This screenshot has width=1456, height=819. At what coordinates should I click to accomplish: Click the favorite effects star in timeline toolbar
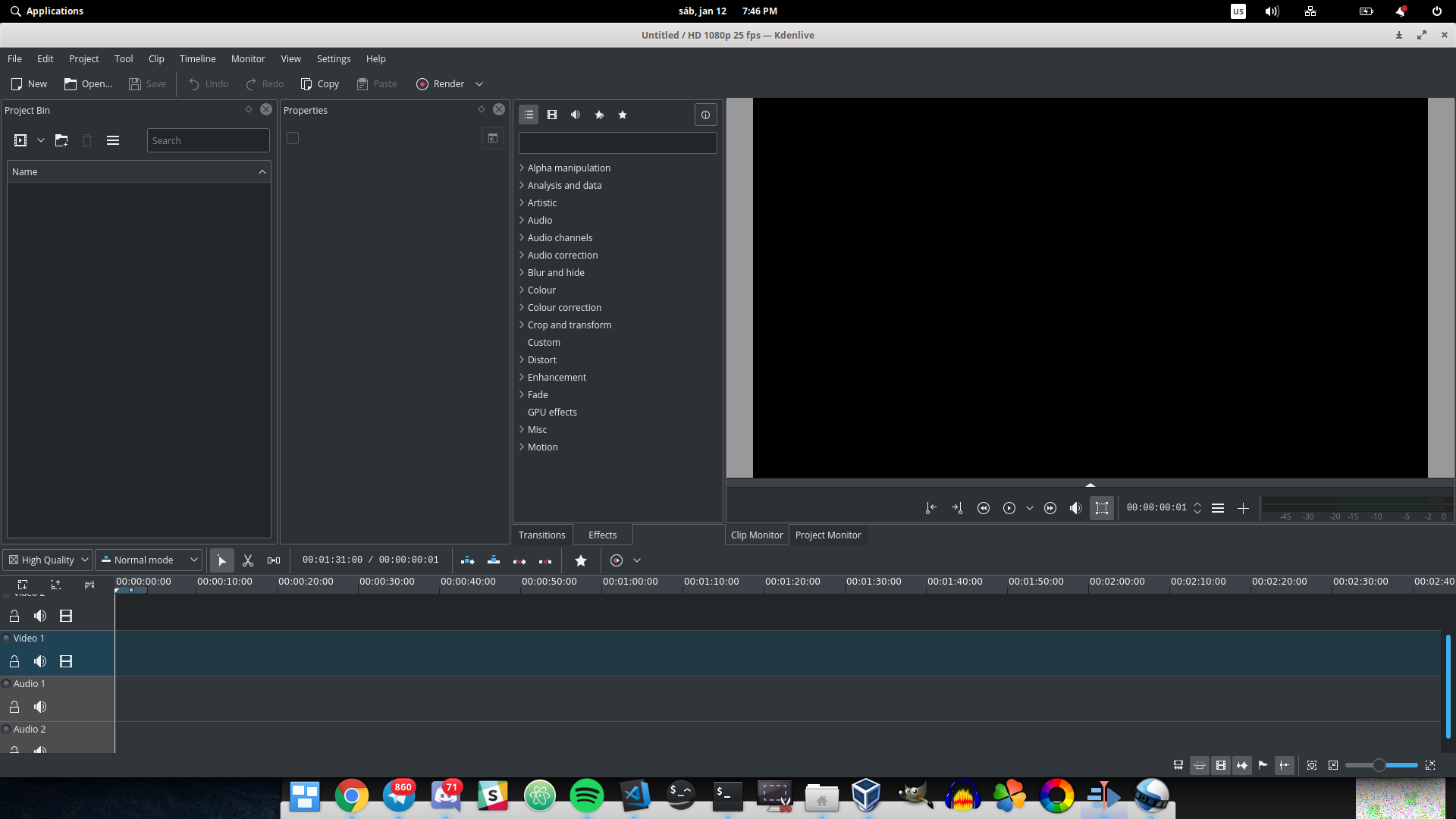coord(581,560)
